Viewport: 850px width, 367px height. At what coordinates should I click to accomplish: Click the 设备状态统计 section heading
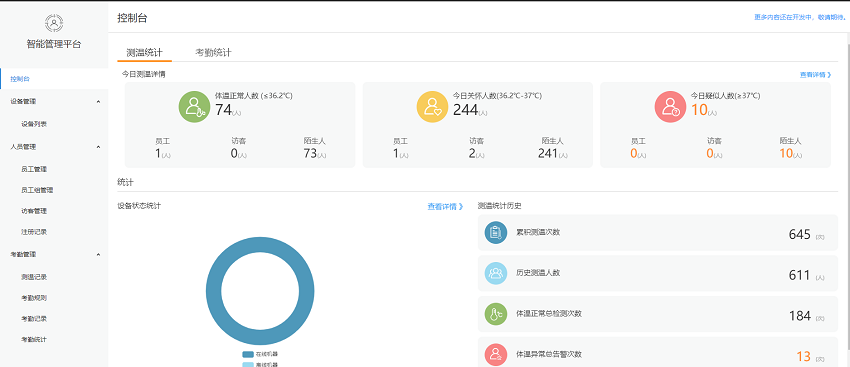point(139,206)
